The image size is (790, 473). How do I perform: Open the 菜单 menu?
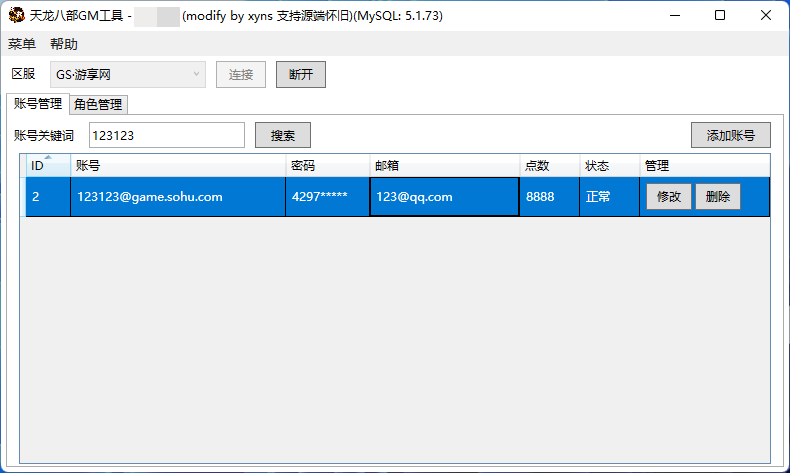(22, 44)
